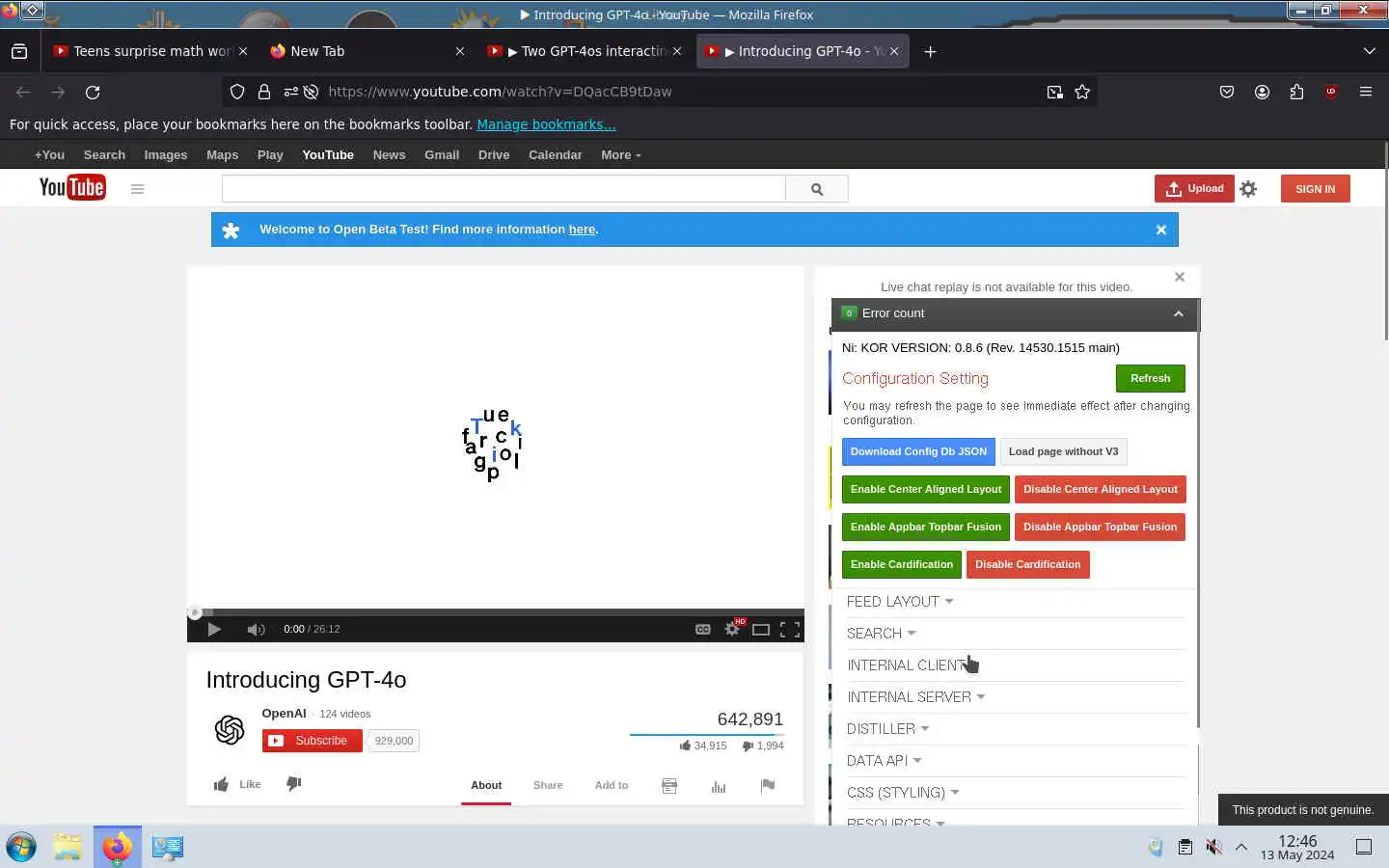Open YouTube settings gear next to Upload

coord(1249,189)
